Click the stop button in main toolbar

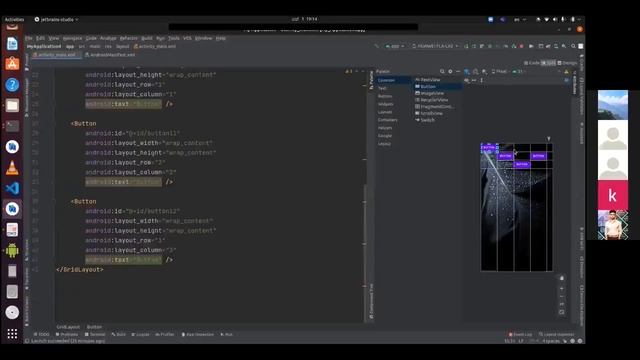522,46
